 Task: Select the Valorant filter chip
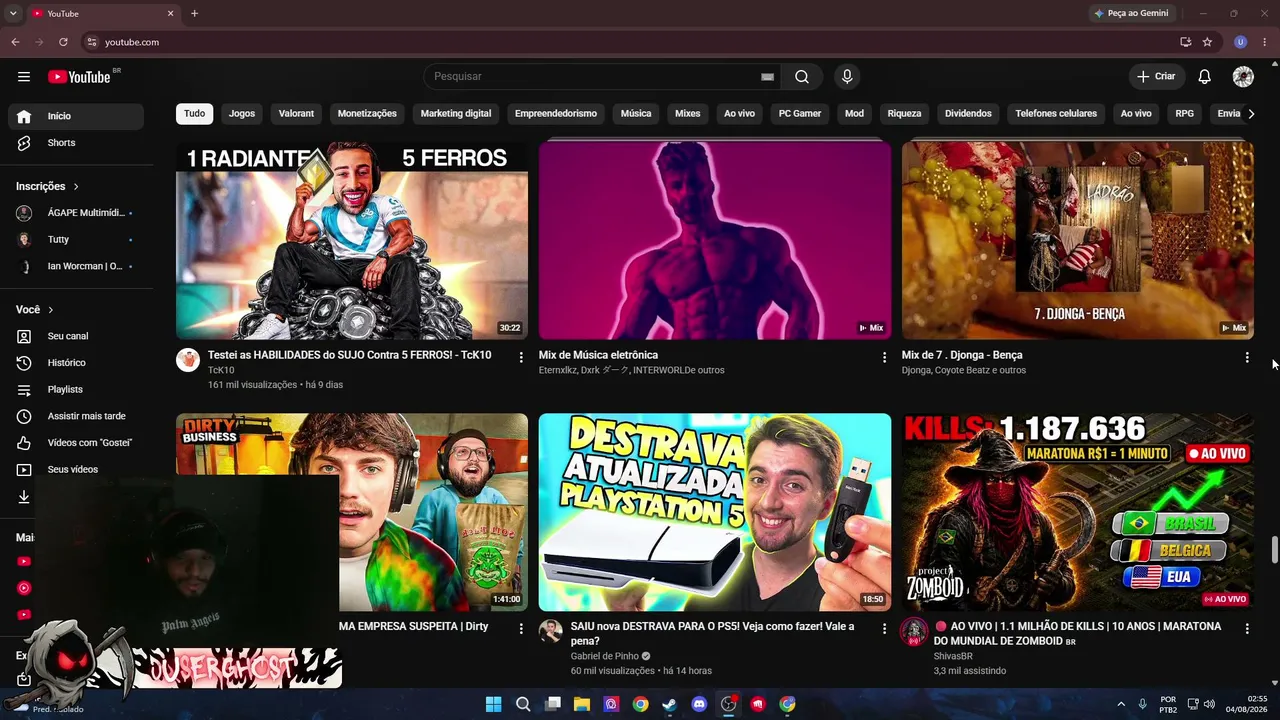click(296, 114)
